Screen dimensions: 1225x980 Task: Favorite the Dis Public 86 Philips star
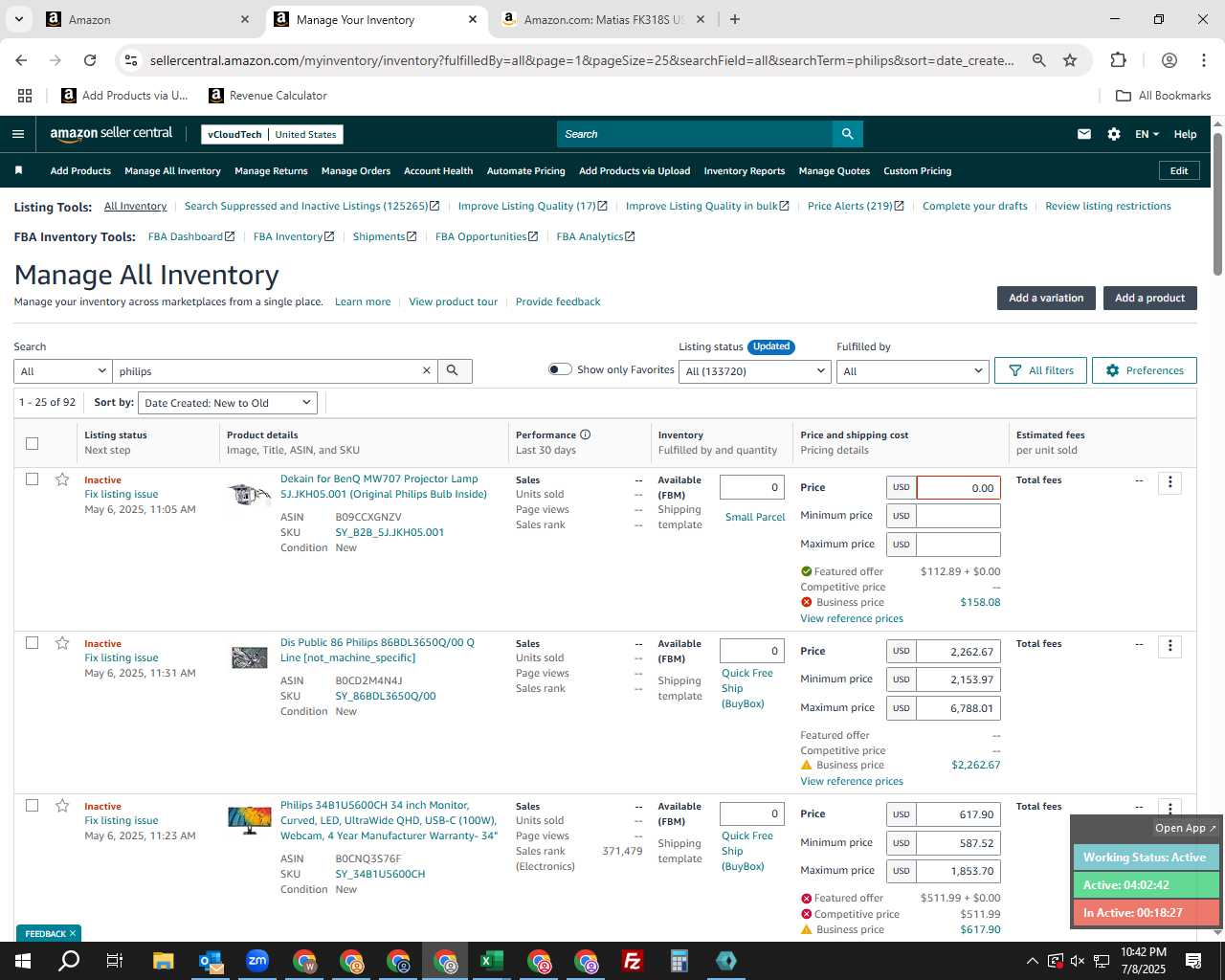click(62, 642)
